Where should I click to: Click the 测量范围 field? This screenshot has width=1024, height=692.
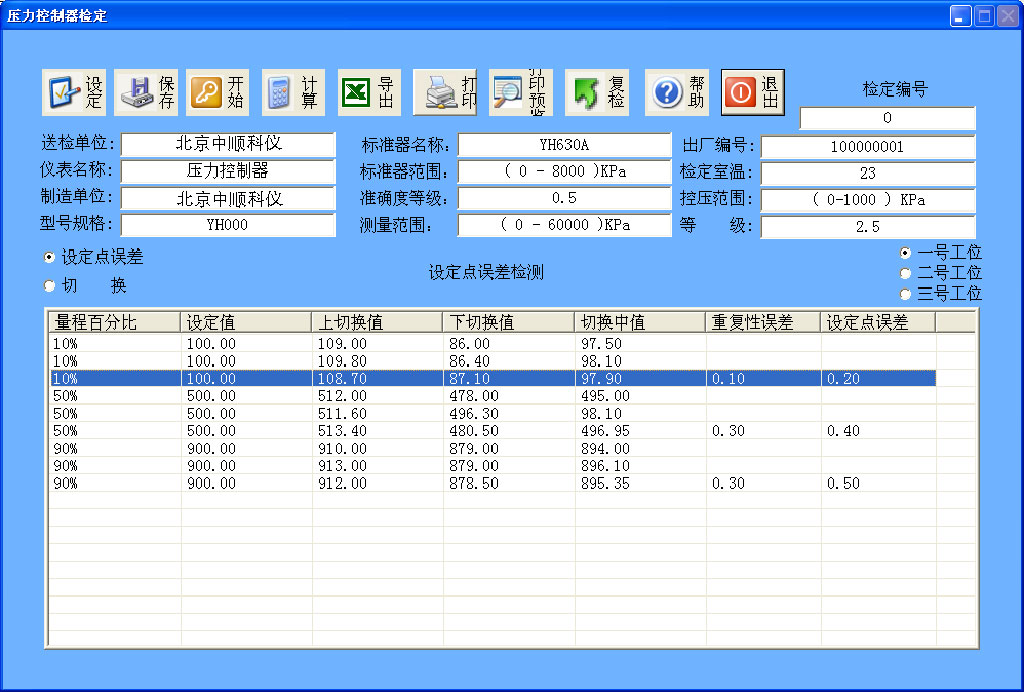tap(564, 225)
